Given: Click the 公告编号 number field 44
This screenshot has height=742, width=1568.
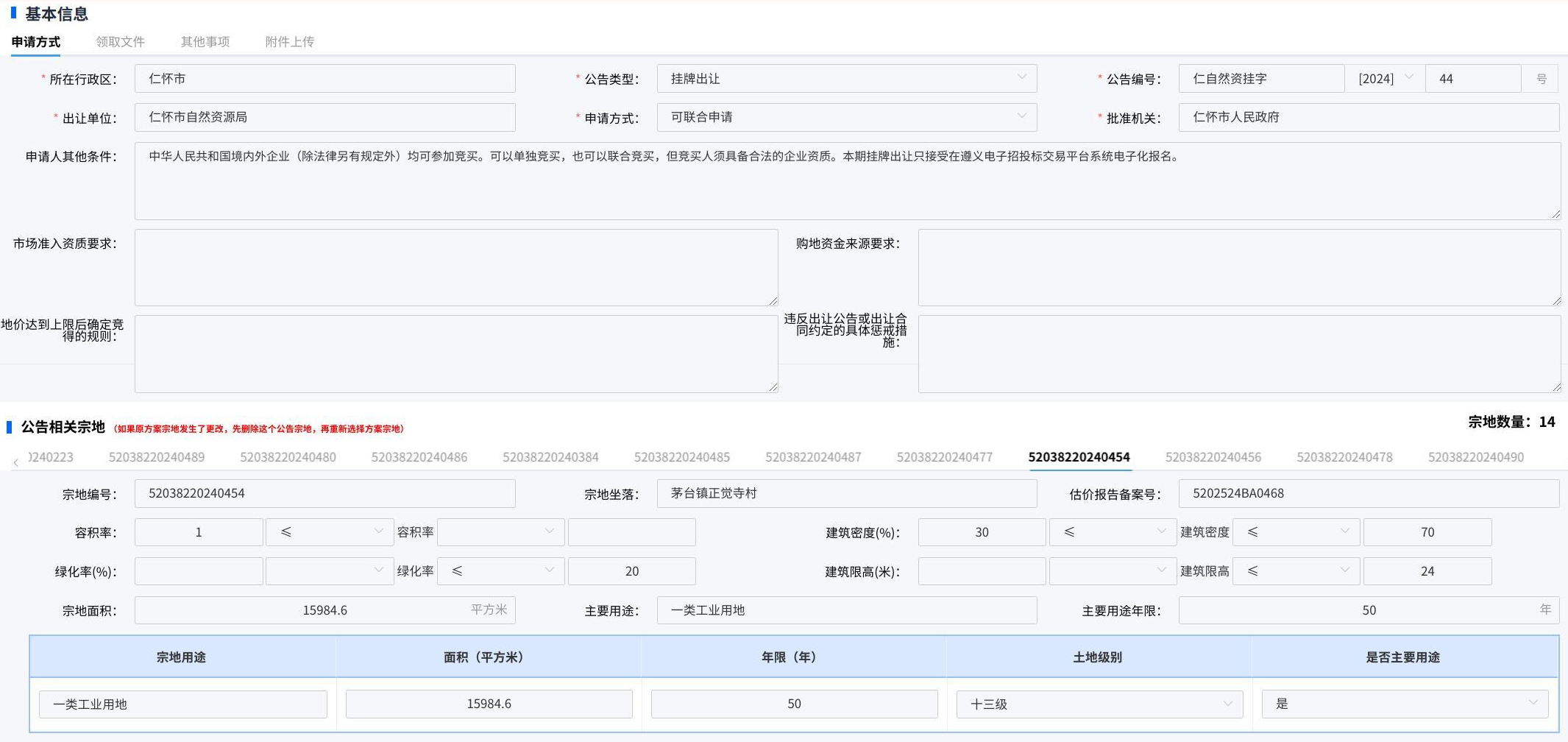Looking at the screenshot, I should coord(1472,79).
